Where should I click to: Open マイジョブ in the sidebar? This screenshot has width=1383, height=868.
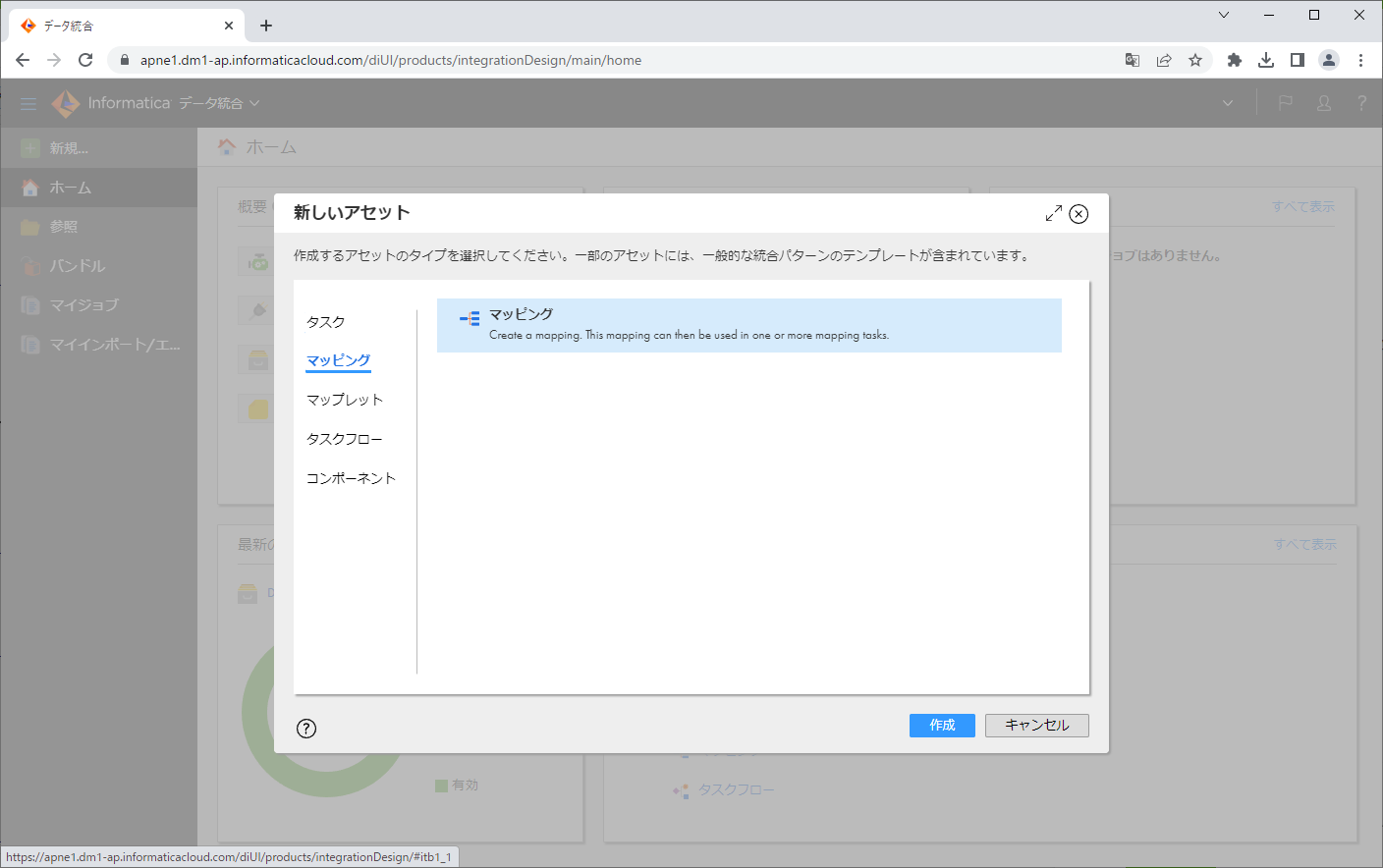tap(98, 305)
